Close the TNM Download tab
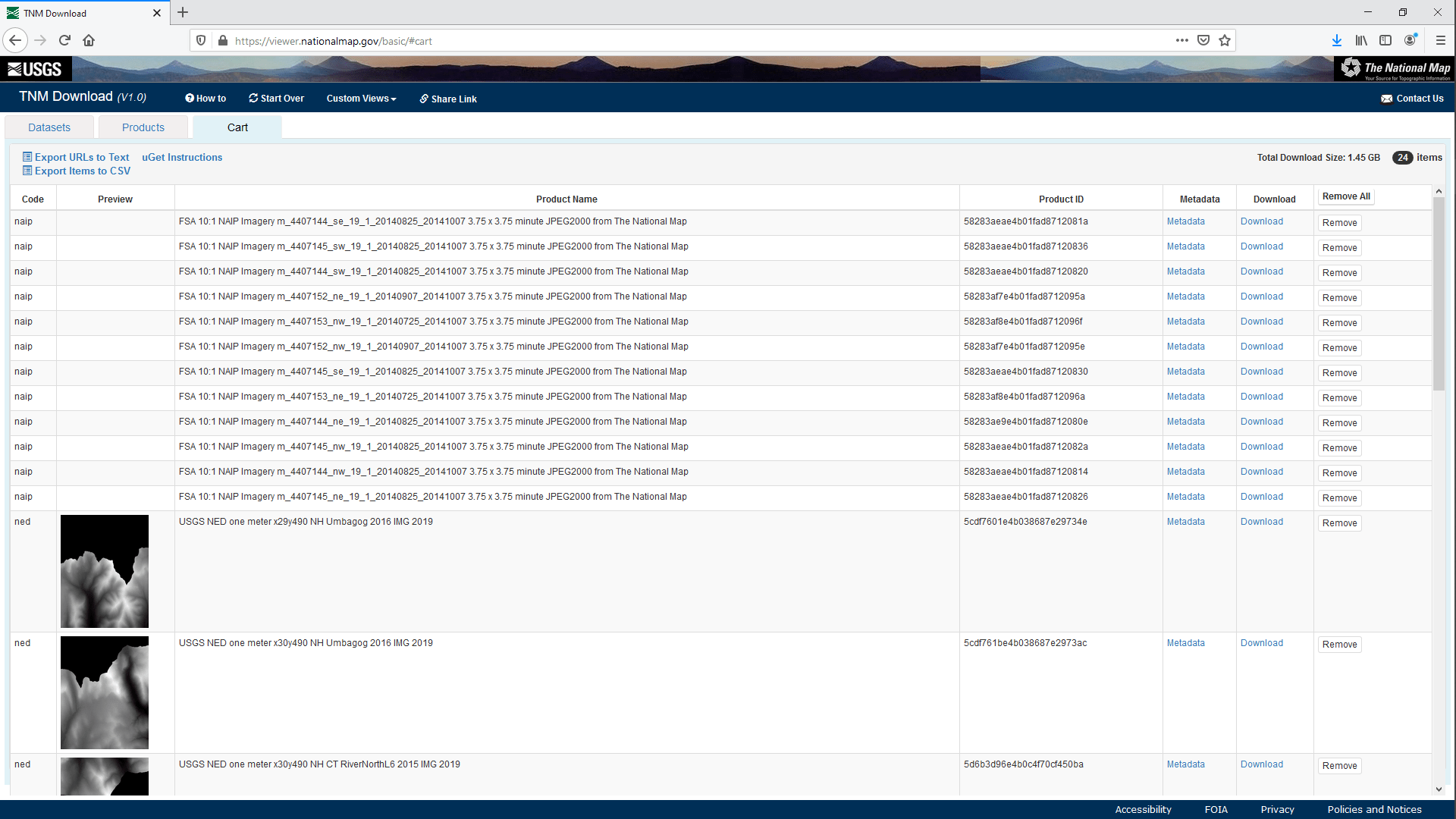 pyautogui.click(x=157, y=13)
